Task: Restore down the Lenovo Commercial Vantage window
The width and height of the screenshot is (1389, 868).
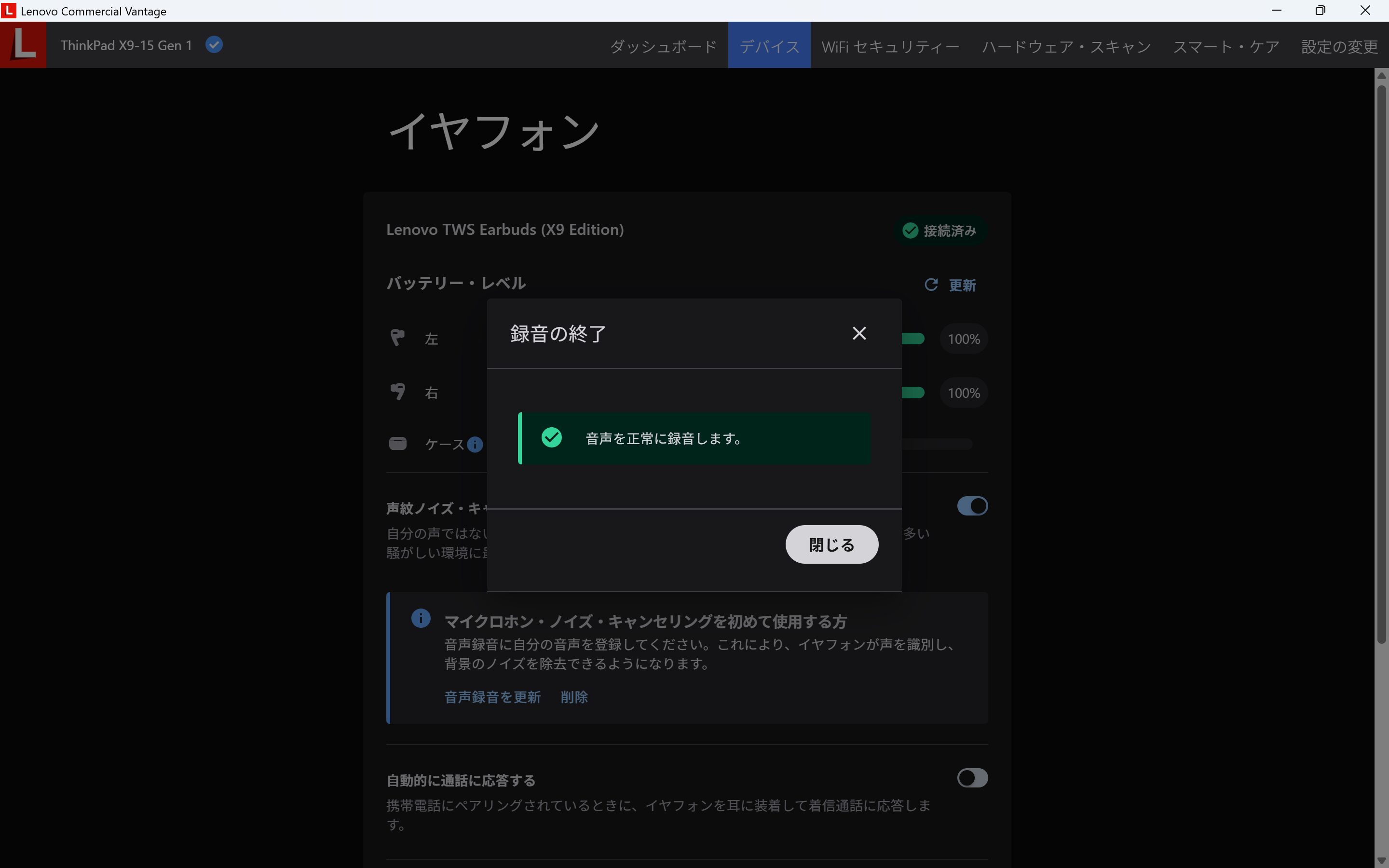Action: click(1321, 10)
